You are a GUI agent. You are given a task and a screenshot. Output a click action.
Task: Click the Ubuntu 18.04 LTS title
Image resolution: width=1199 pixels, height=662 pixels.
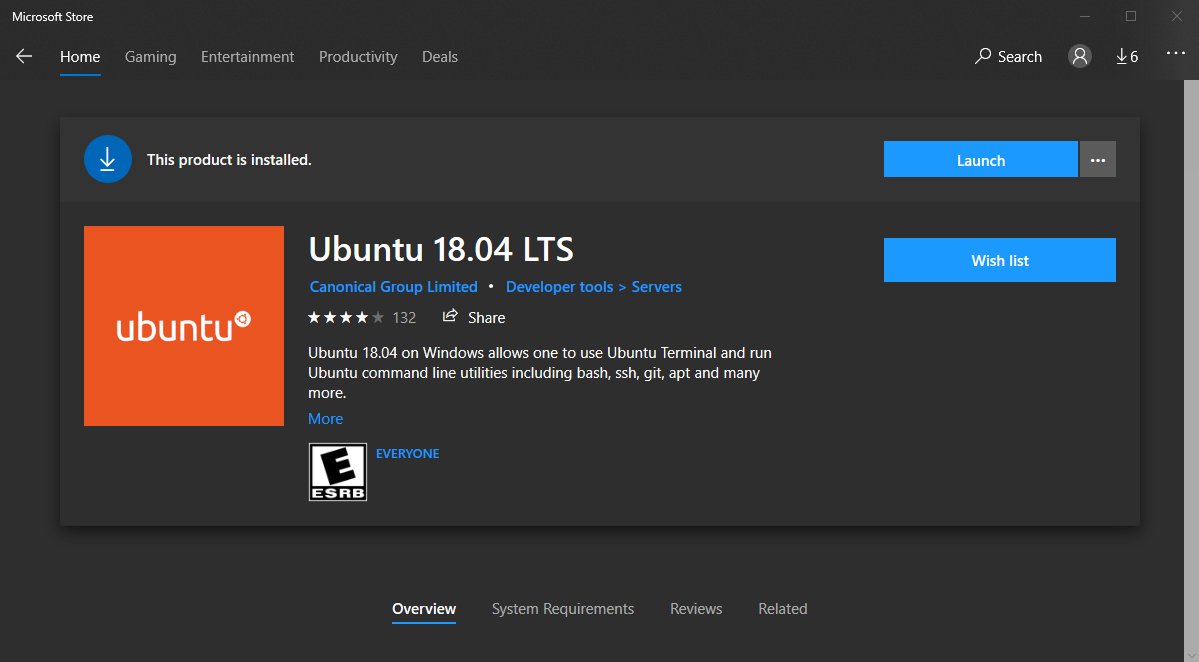point(440,249)
